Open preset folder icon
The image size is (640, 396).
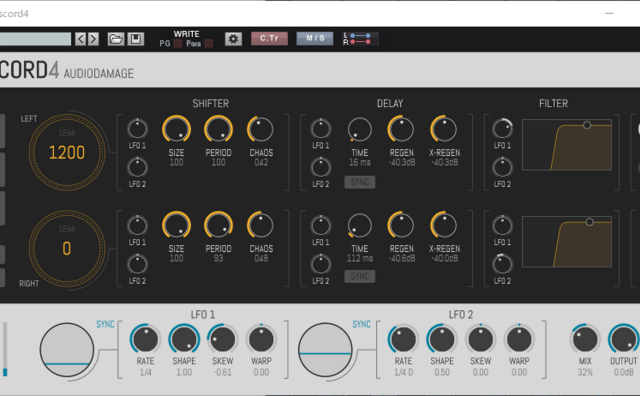116,39
